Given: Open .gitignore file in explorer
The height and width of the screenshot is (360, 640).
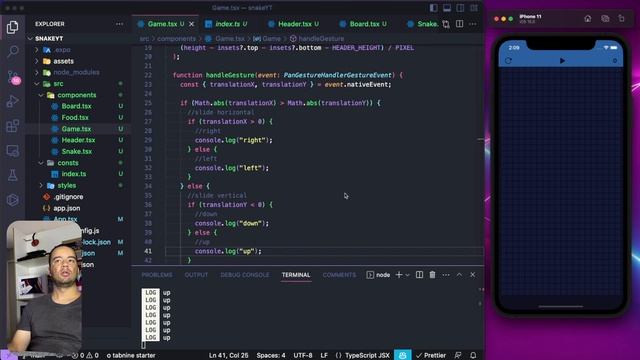Looking at the screenshot, I should click(68, 197).
